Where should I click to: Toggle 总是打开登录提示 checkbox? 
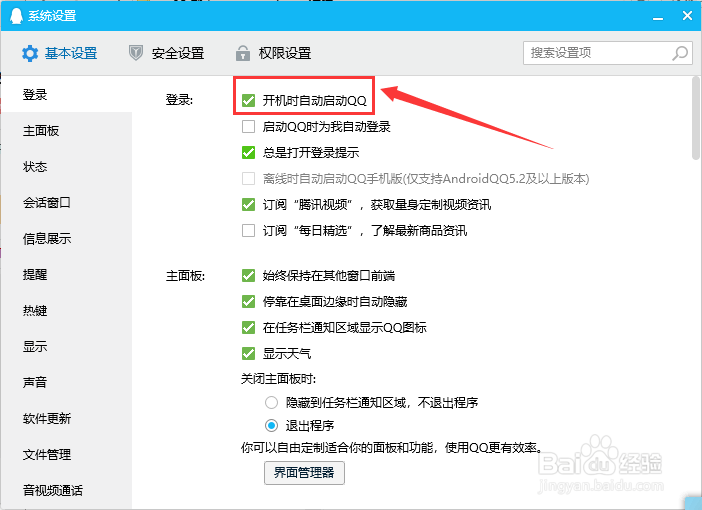click(x=248, y=152)
